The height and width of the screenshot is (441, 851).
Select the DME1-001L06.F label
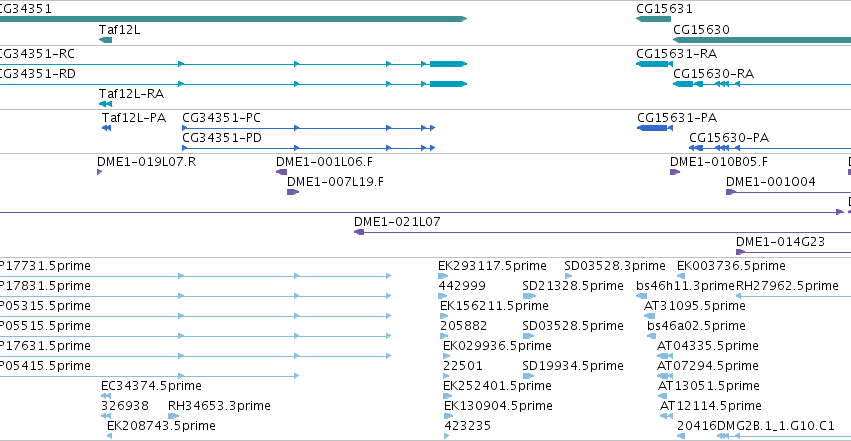(x=324, y=162)
